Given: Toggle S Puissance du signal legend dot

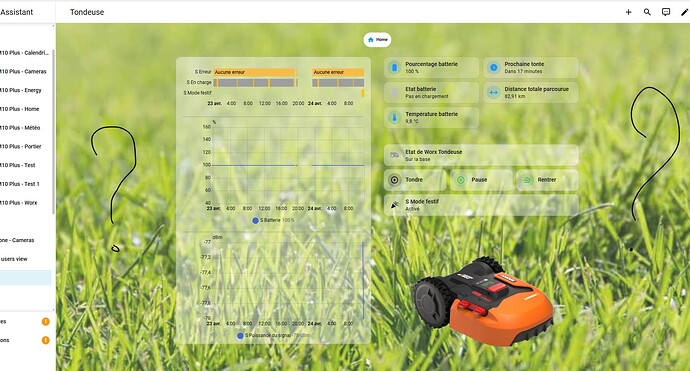Looking at the screenshot, I should [x=240, y=335].
